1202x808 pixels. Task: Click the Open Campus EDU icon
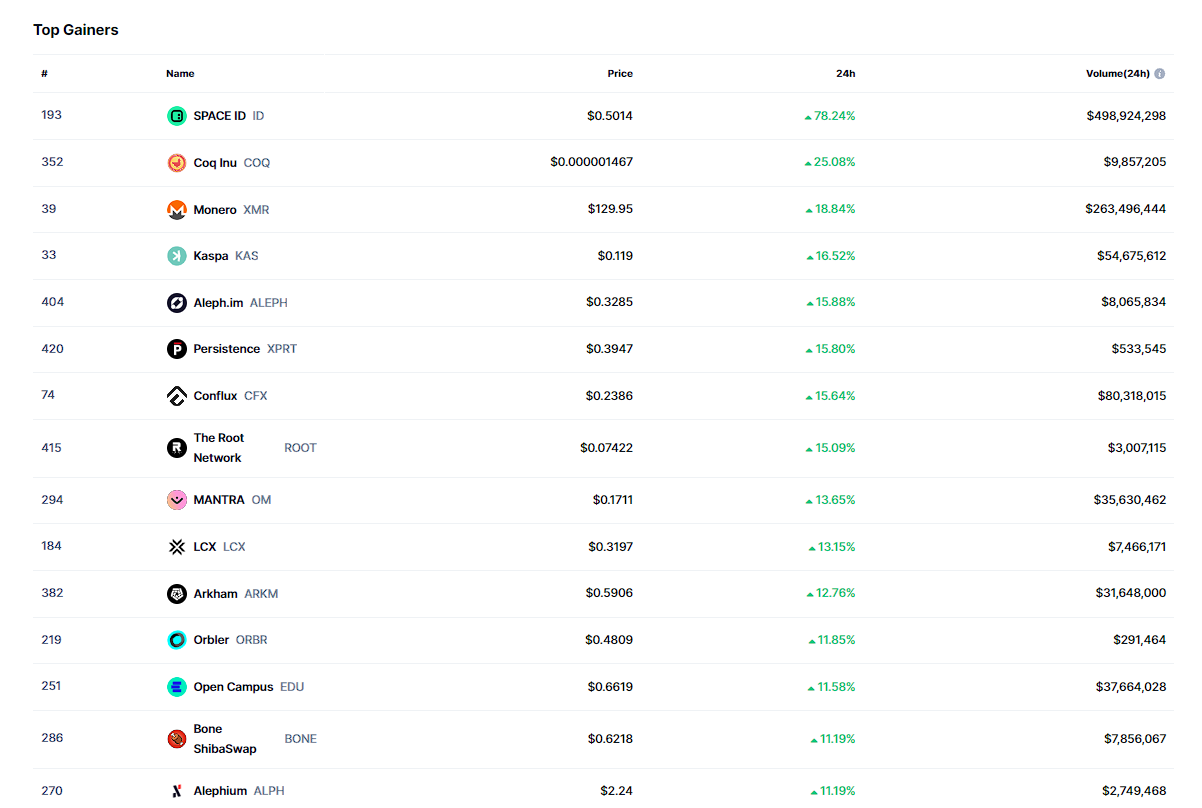177,687
